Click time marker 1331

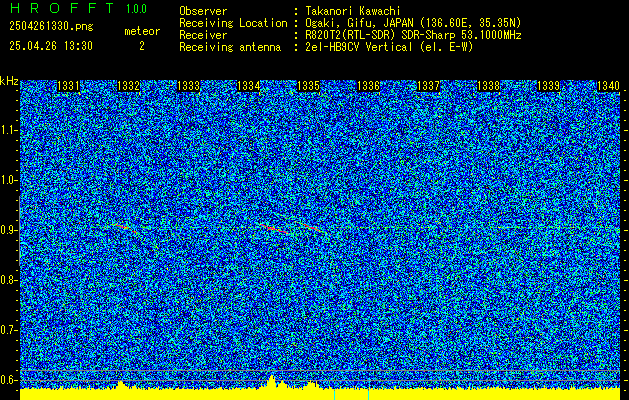[68, 86]
